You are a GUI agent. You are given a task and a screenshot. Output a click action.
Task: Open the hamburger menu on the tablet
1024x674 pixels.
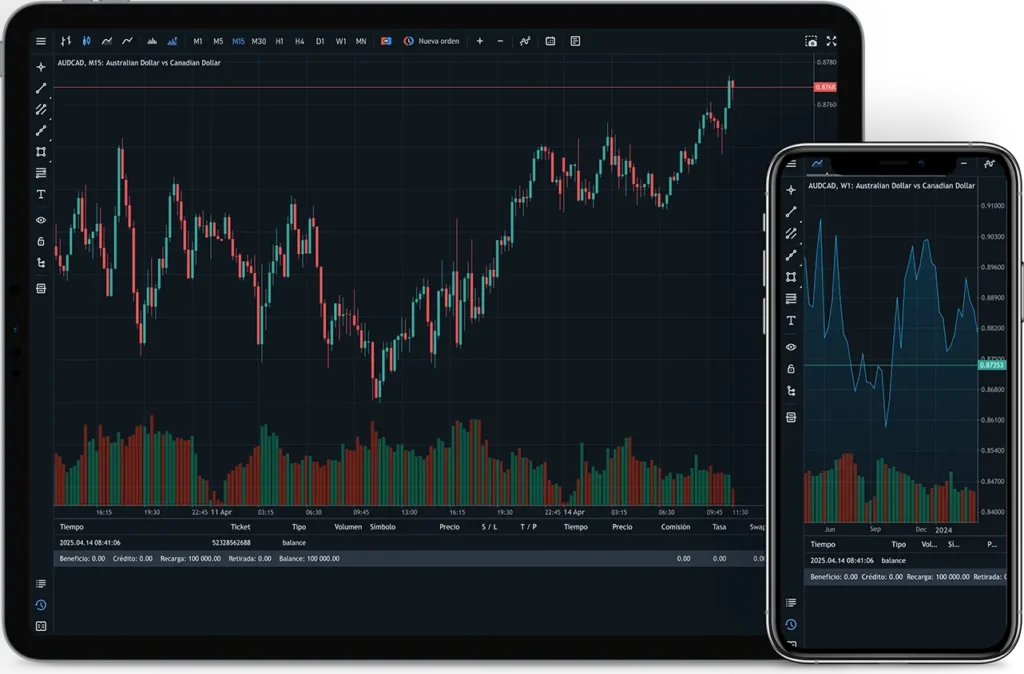pyautogui.click(x=40, y=41)
